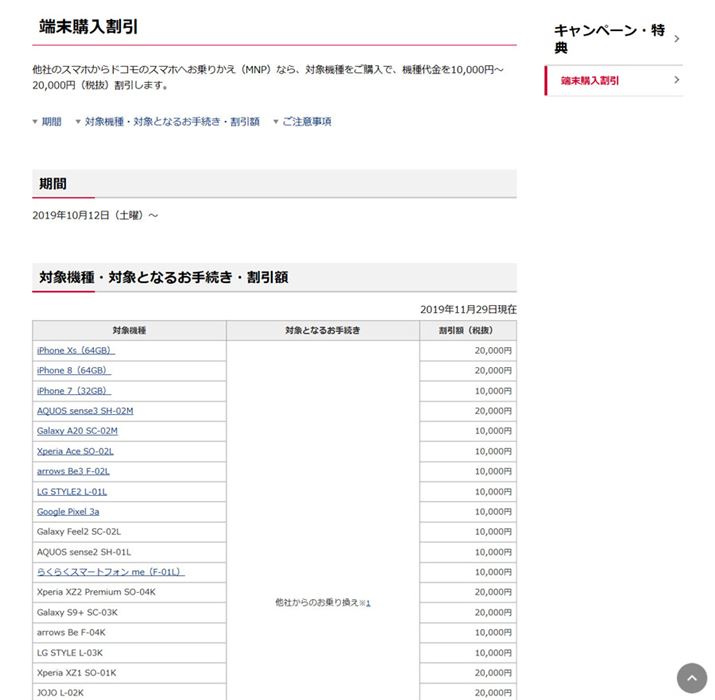Open the iPhone 7 (32GB) link
715x700 pixels.
pos(73,391)
